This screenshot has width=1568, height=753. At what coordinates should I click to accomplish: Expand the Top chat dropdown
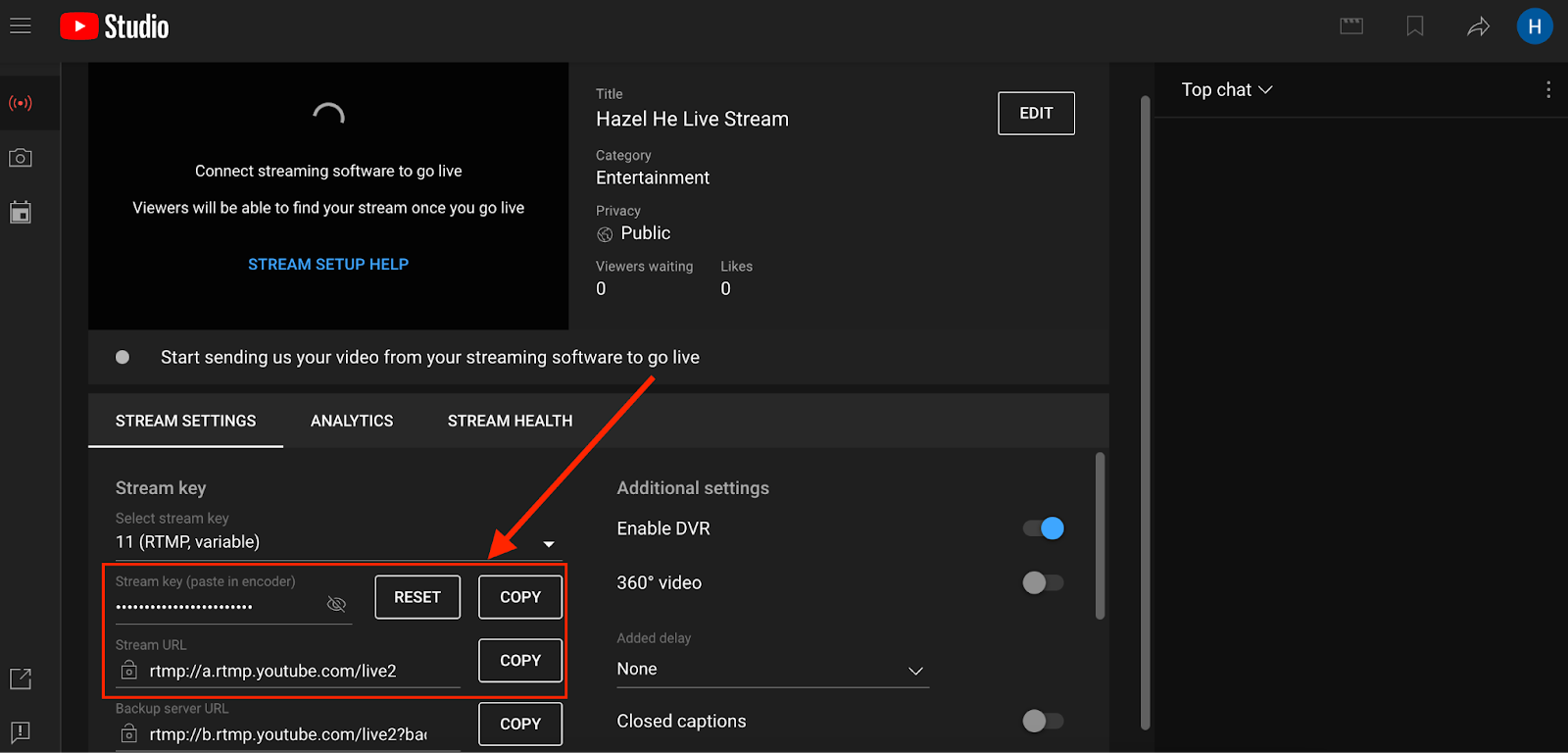1227,89
